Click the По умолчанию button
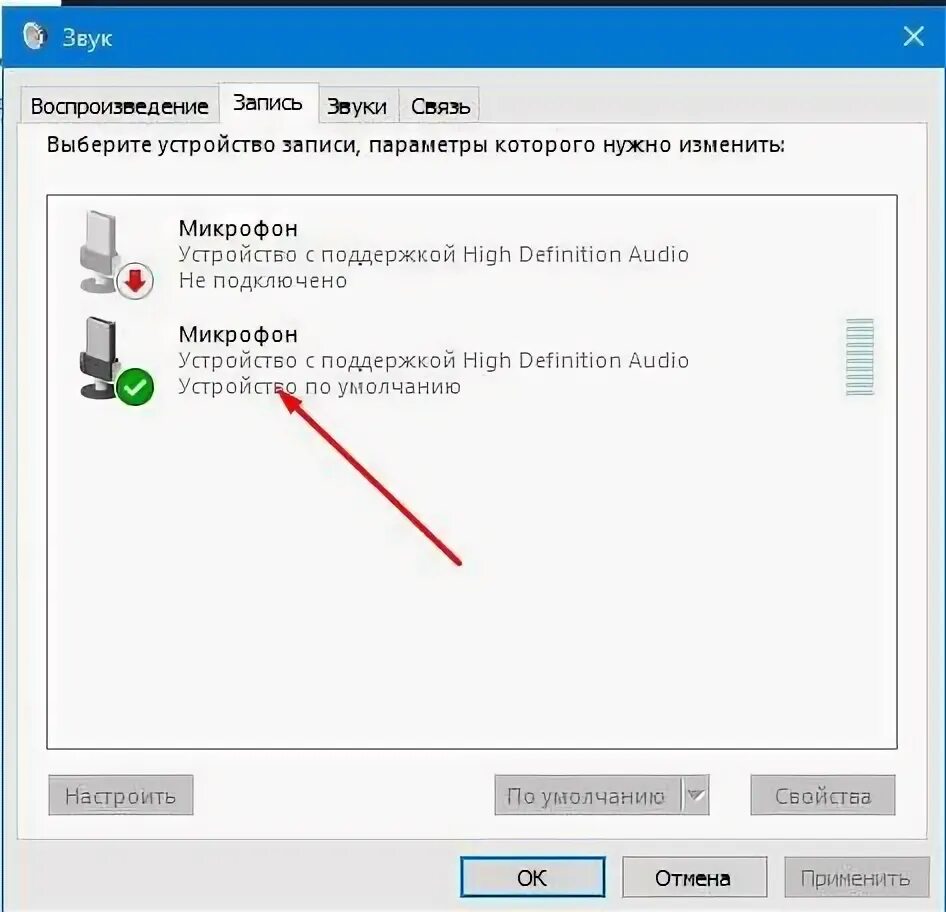Screen dimensions: 946x912 (588, 795)
